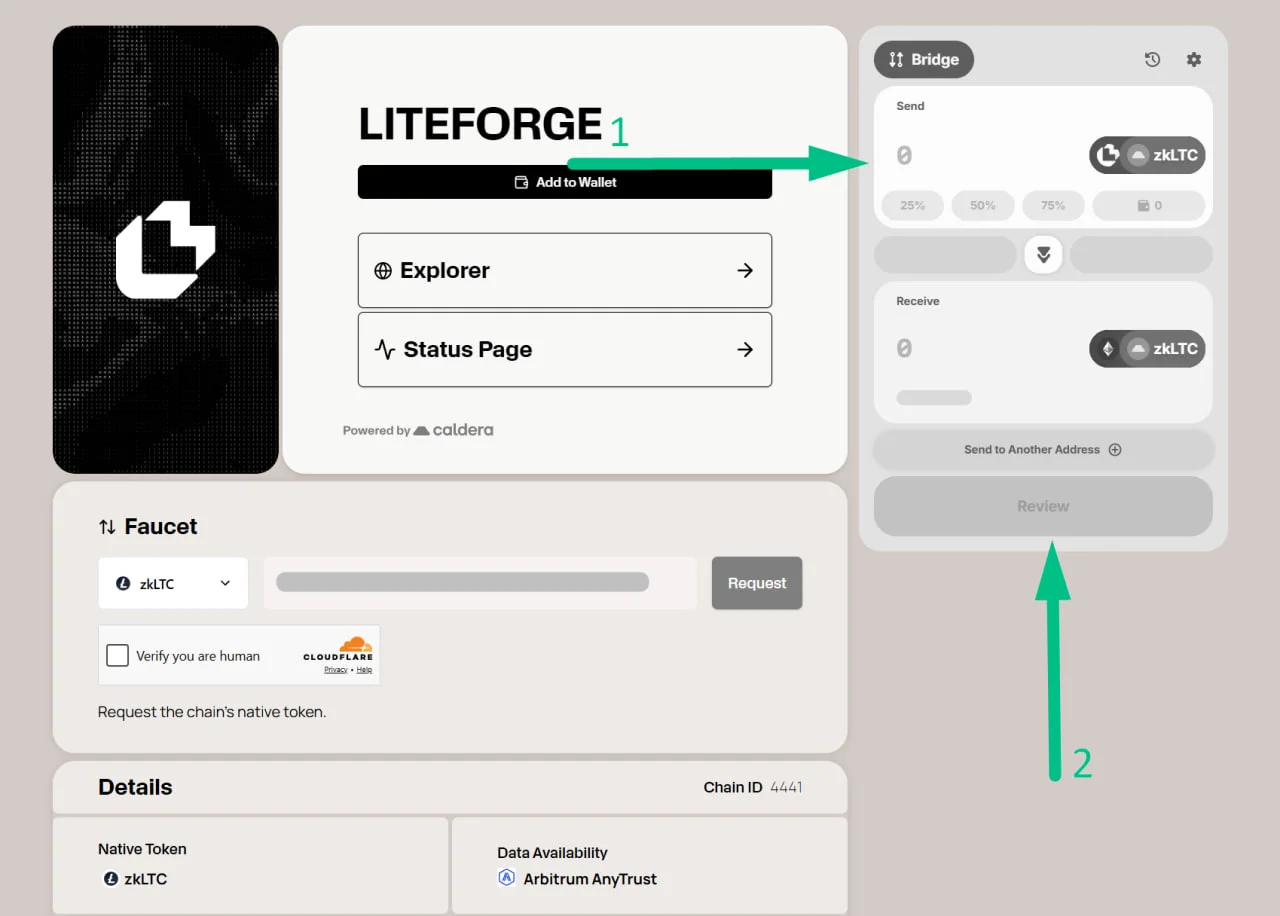
Task: Click the arrow on the Explorer row
Action: (x=745, y=270)
